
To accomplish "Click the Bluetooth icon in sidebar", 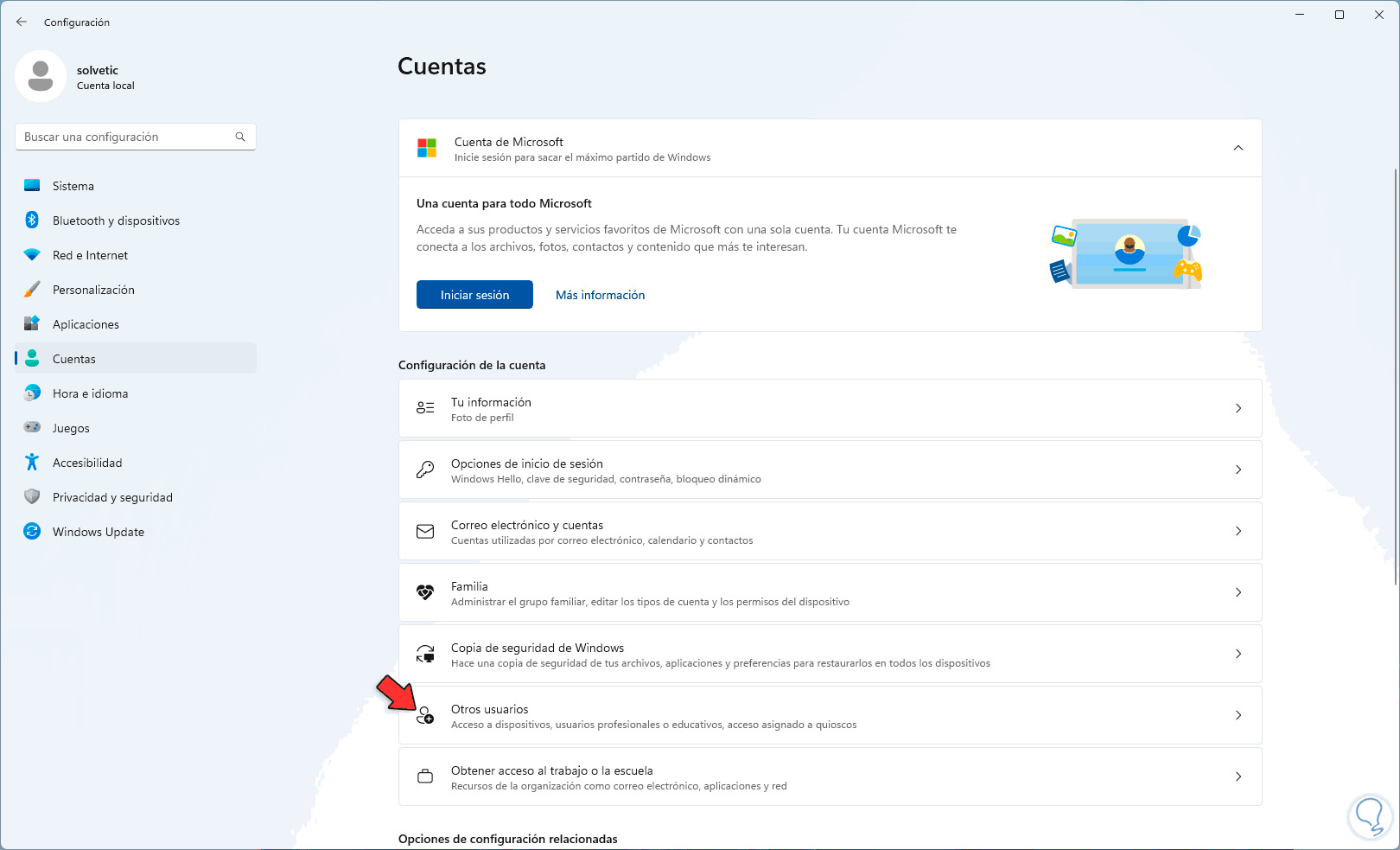I will (x=32, y=220).
